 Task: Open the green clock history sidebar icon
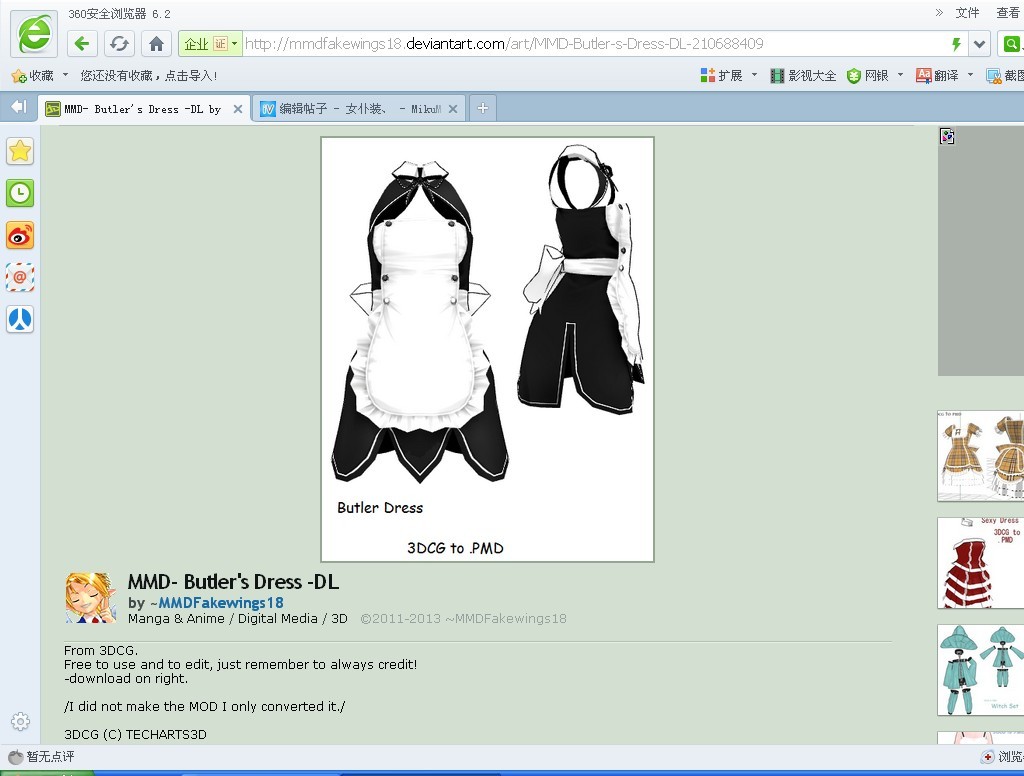20,193
